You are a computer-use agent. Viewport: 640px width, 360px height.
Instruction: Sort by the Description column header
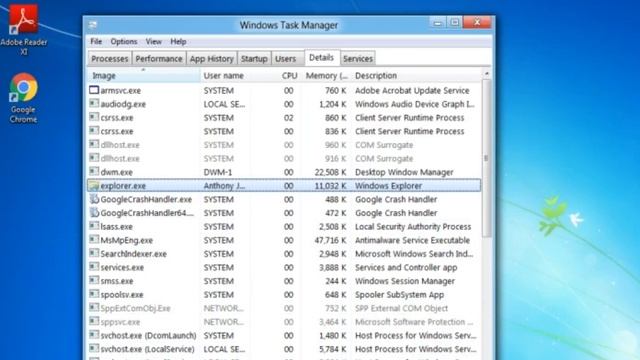tap(416, 76)
